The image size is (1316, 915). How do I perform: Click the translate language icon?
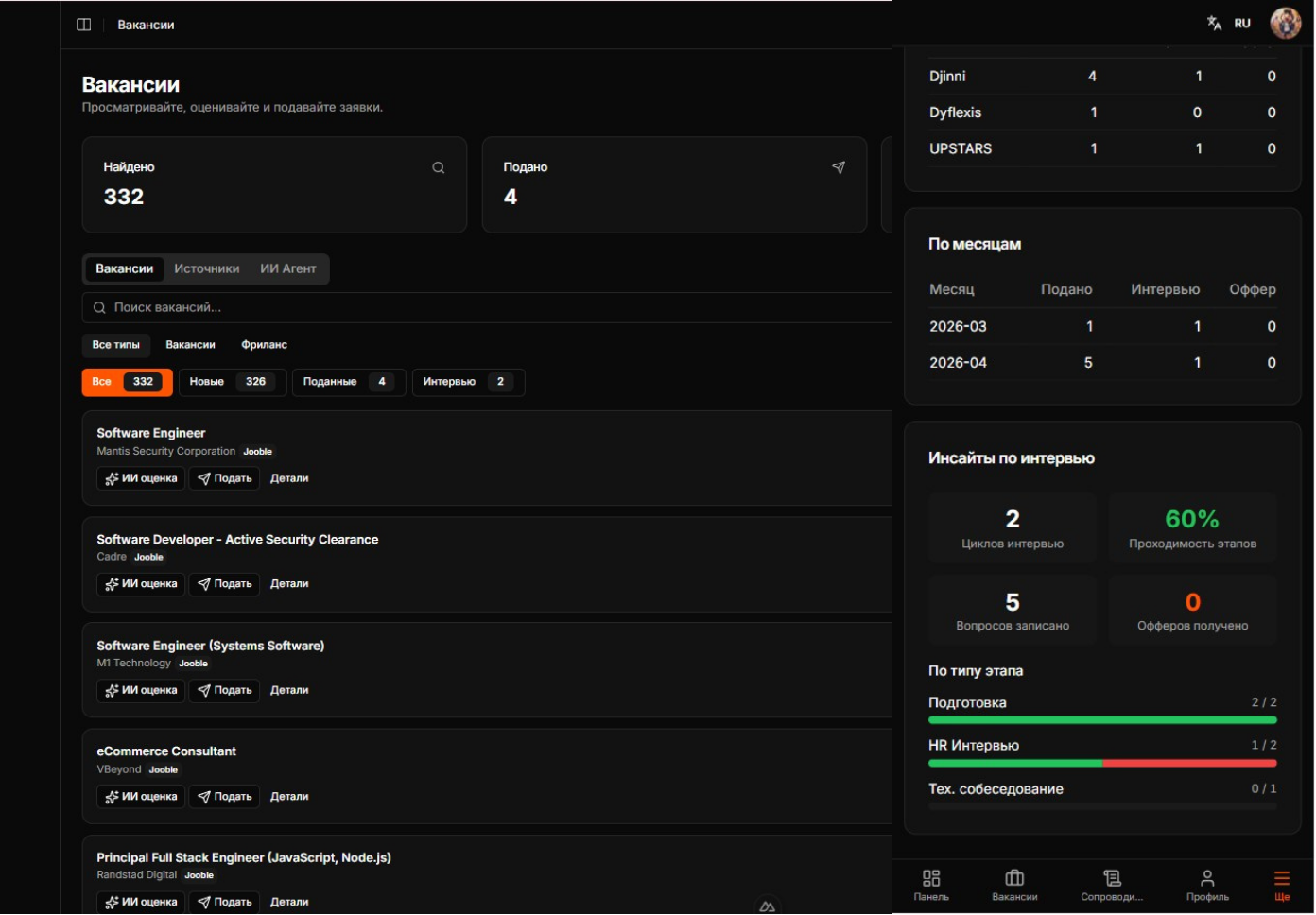(x=1214, y=23)
